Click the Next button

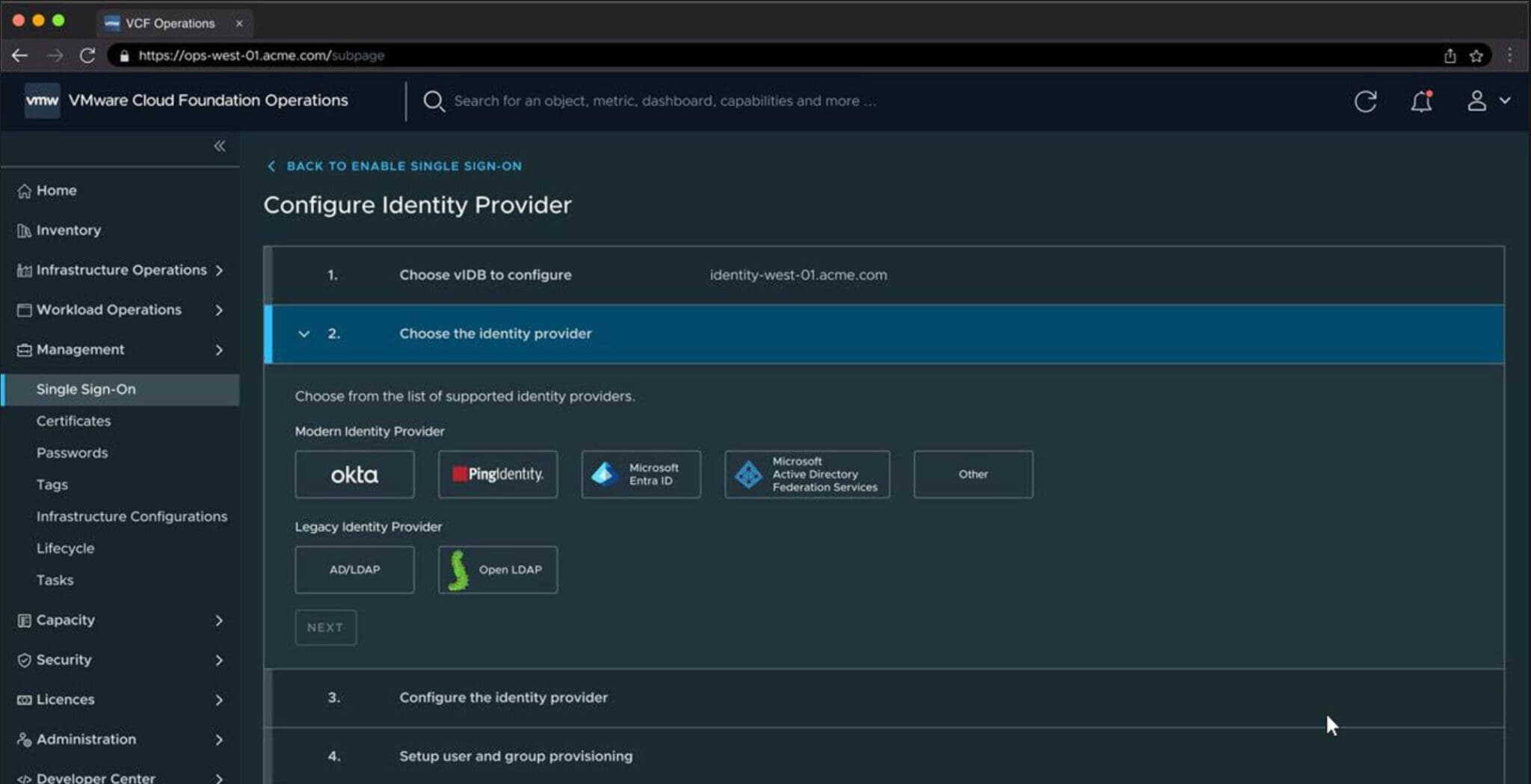(x=325, y=627)
